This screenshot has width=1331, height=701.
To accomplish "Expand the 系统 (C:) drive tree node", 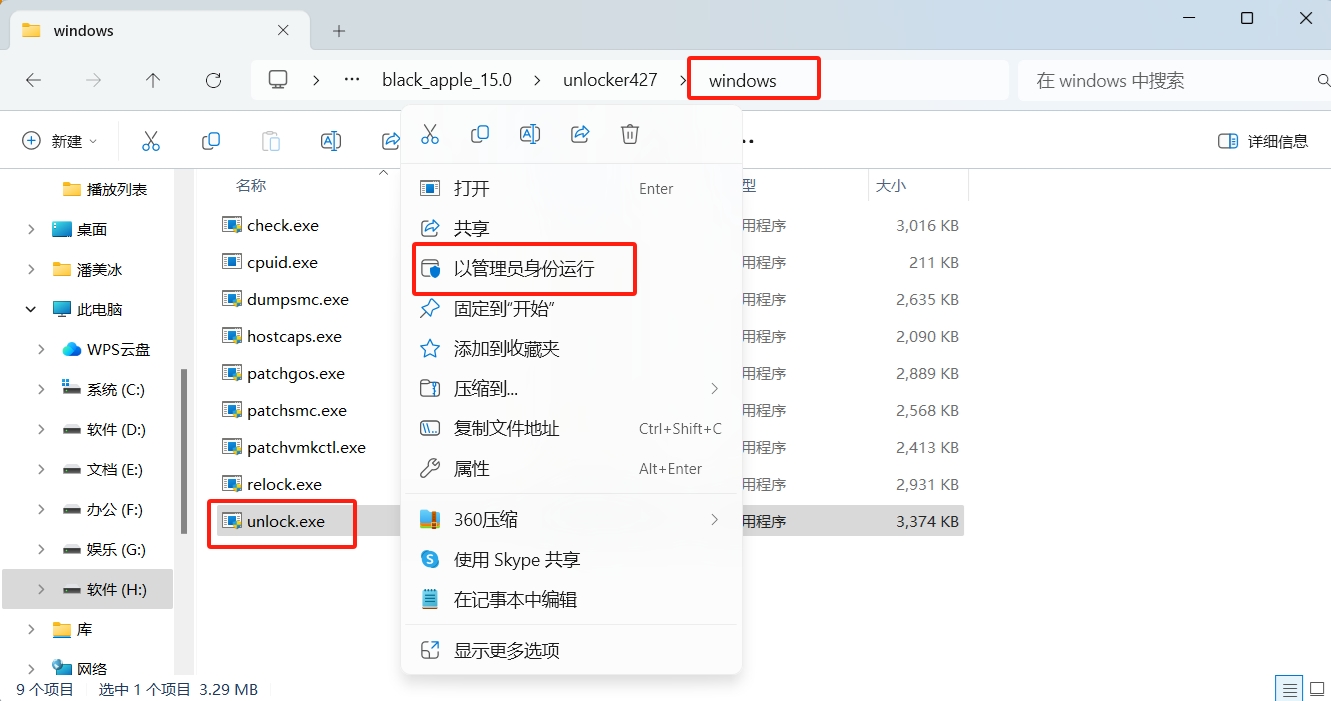I will (41, 389).
